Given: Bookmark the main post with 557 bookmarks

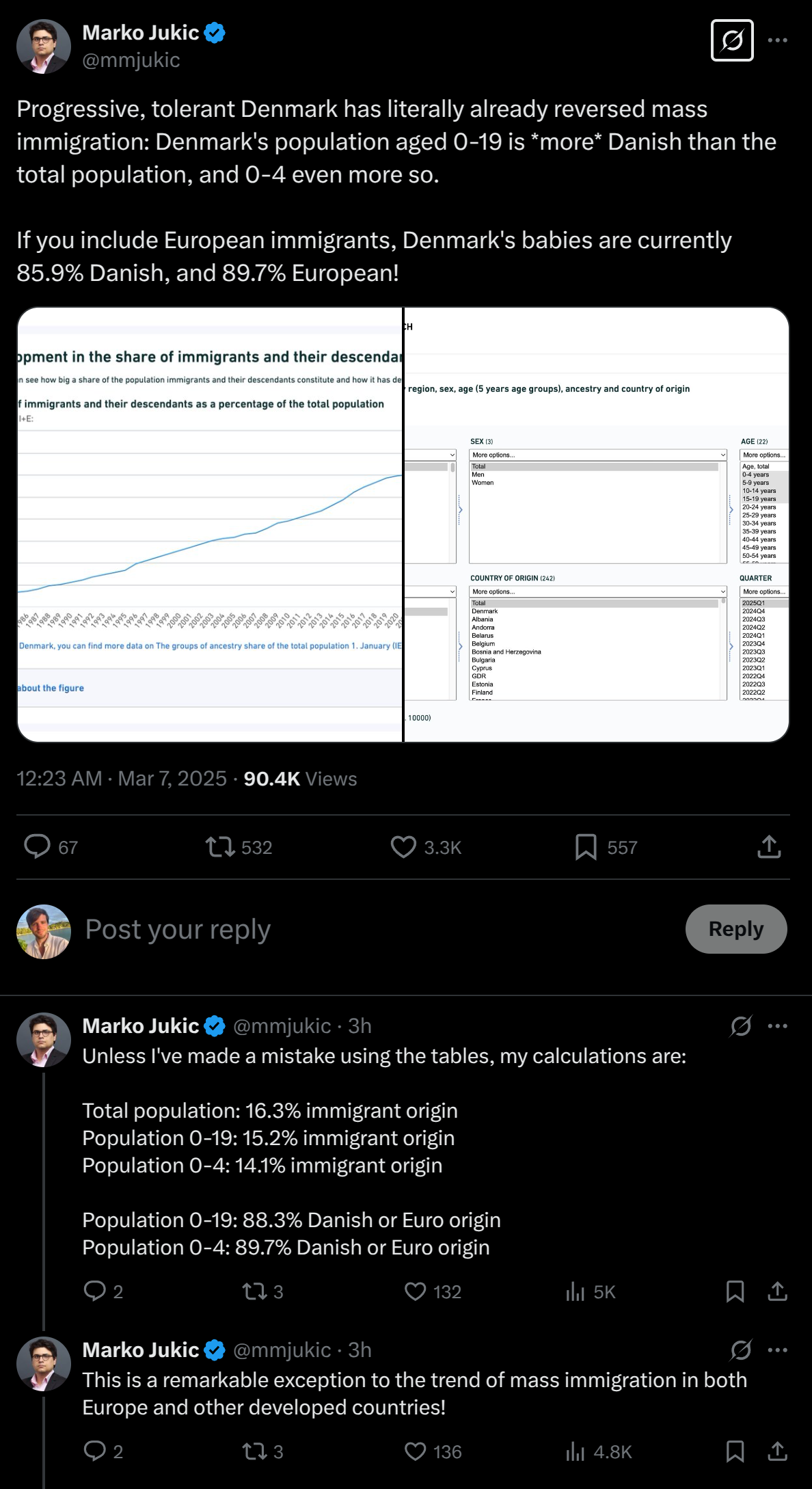Looking at the screenshot, I should click(586, 847).
